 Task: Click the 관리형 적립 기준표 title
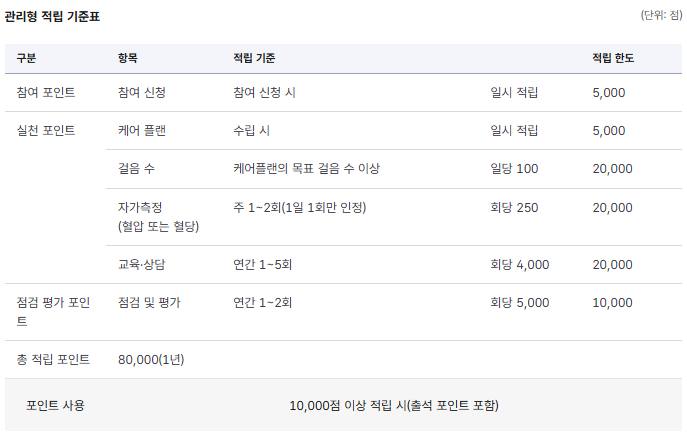(52, 17)
